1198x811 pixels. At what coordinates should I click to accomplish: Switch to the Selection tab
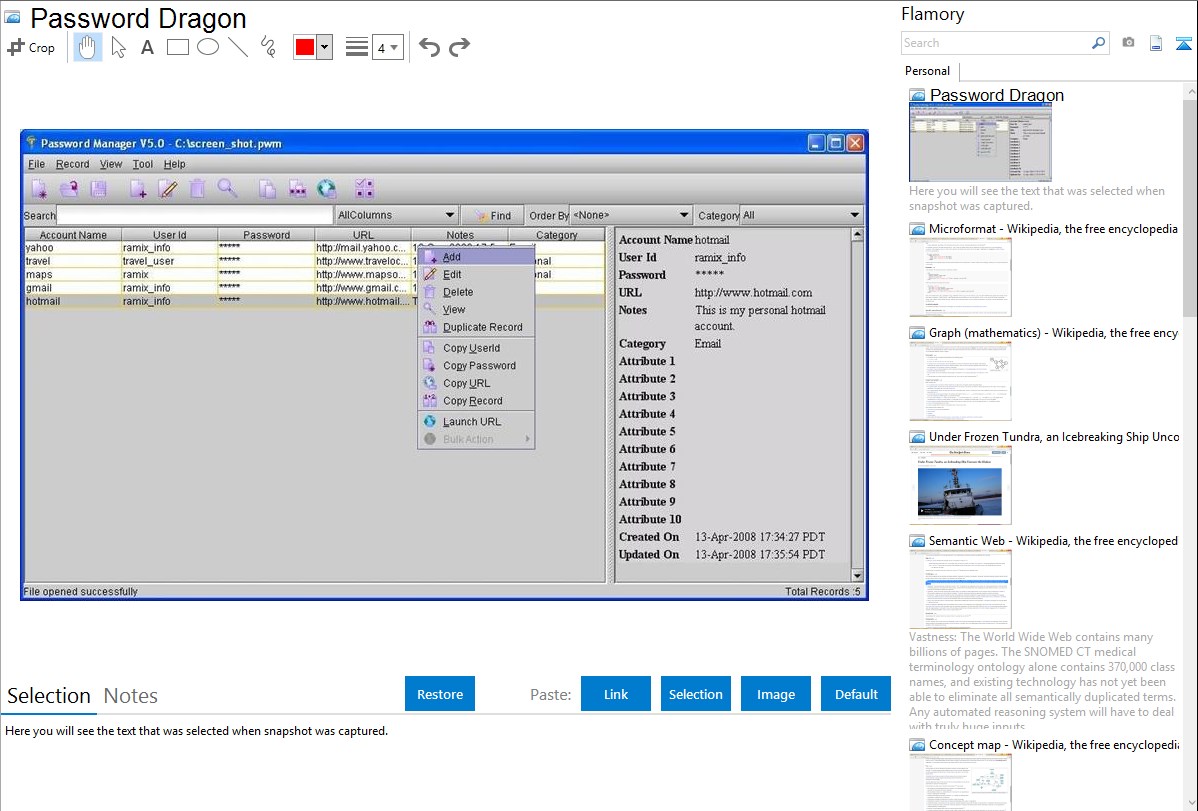49,696
